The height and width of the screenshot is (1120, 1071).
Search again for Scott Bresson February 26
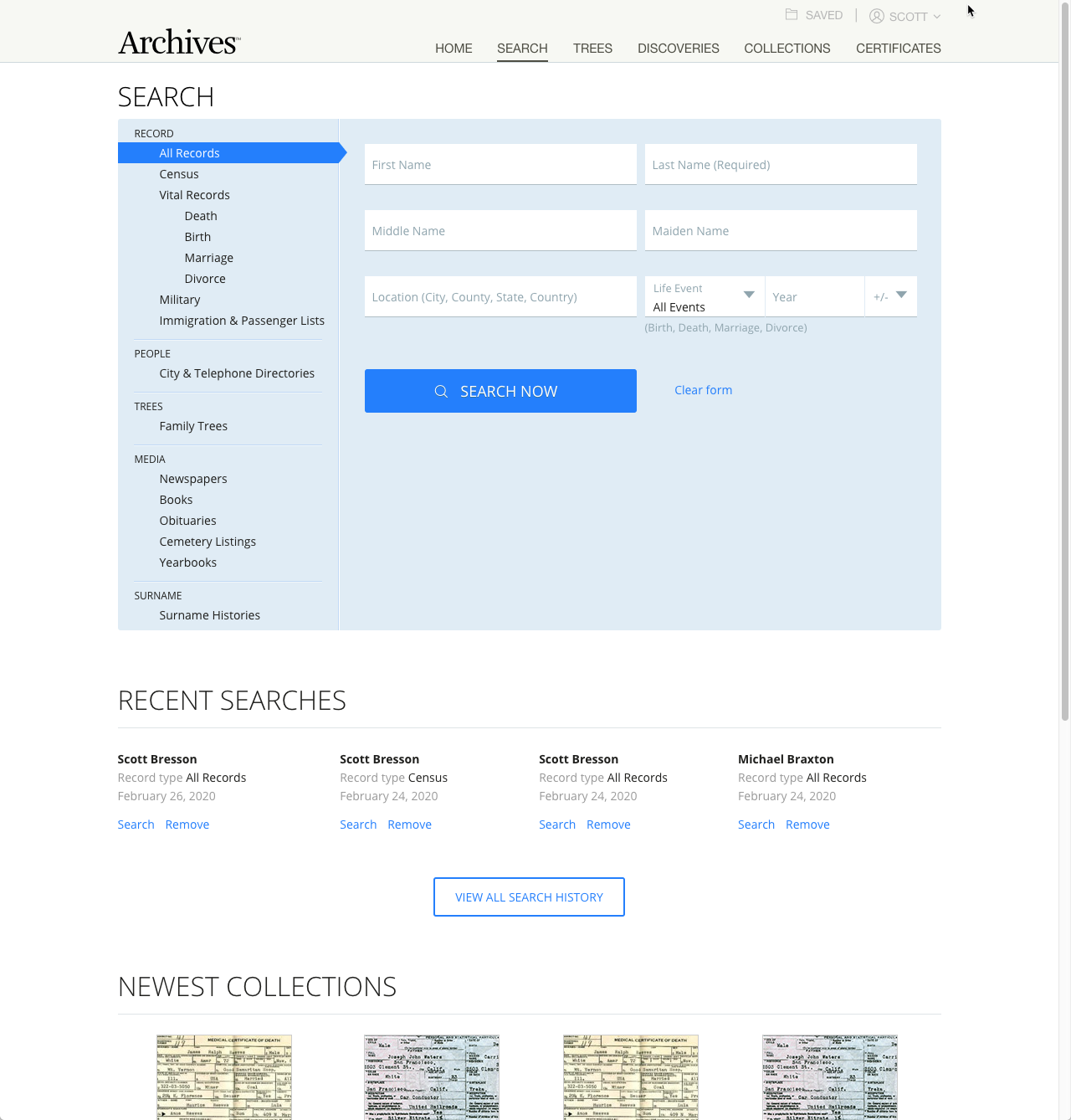click(x=136, y=825)
